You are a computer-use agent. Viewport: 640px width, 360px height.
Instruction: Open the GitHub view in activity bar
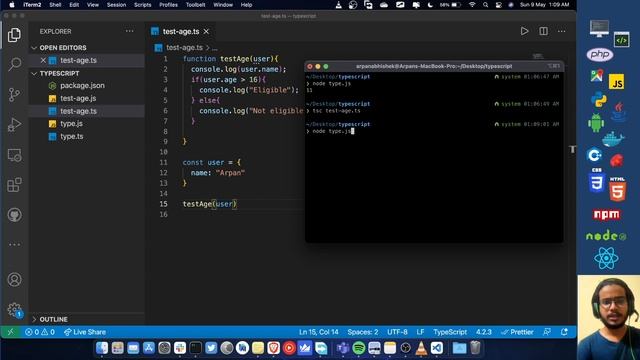[14, 215]
